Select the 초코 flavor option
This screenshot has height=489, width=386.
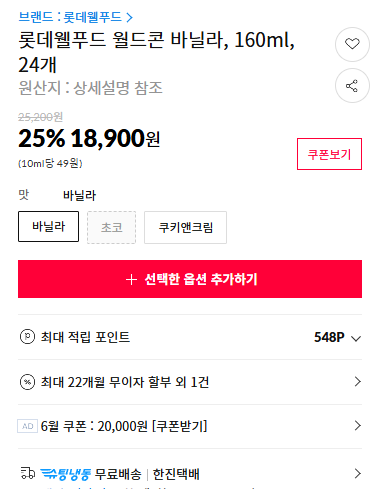pyautogui.click(x=111, y=227)
